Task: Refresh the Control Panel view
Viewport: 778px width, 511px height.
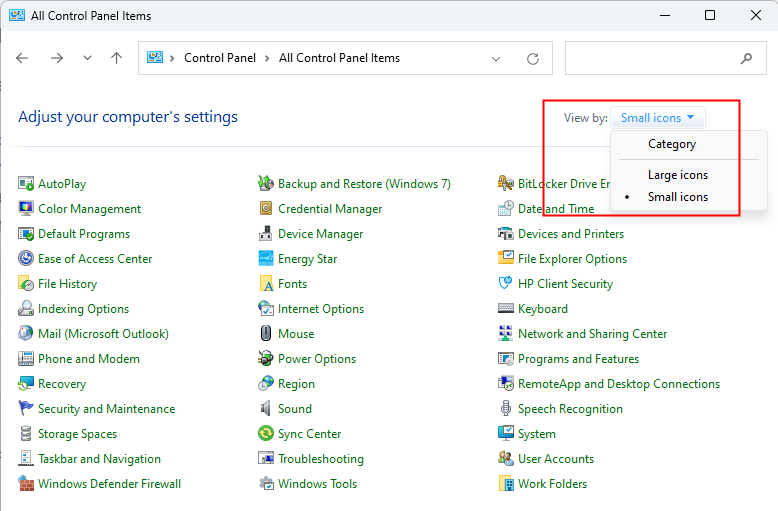Action: point(533,59)
